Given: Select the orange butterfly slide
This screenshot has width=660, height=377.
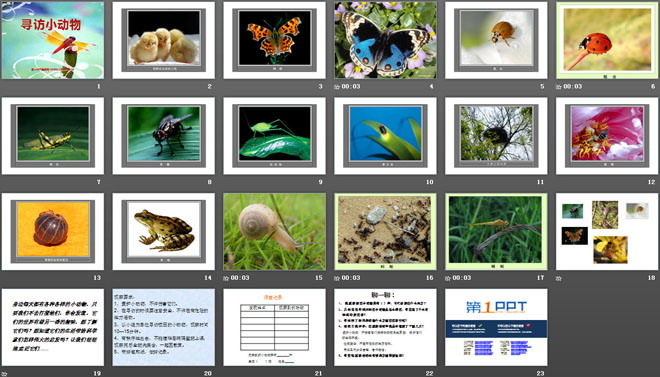Looking at the screenshot, I should (x=274, y=40).
